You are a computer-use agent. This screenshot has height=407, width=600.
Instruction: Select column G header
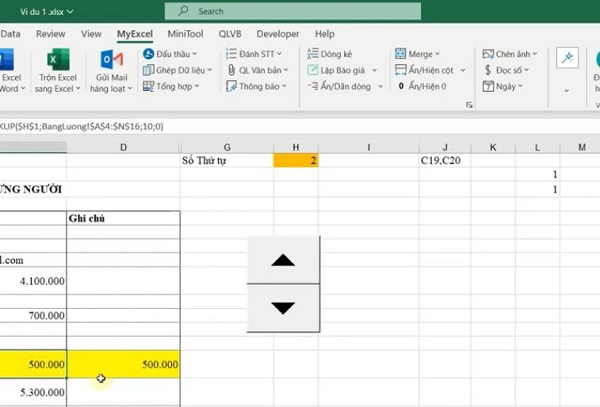[227, 147]
